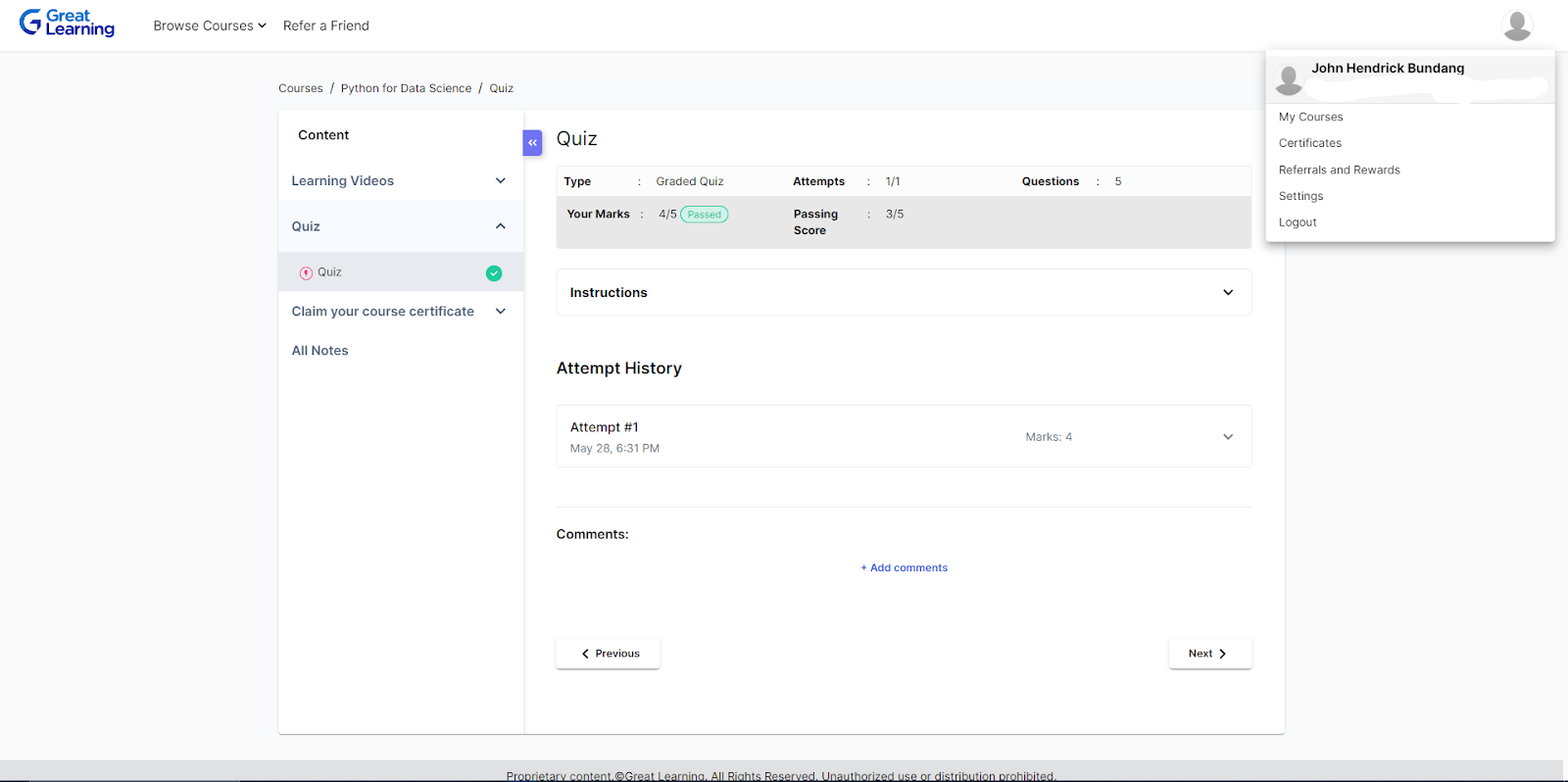The height and width of the screenshot is (782, 1568).
Task: Click the Passing Score label
Action: [815, 222]
